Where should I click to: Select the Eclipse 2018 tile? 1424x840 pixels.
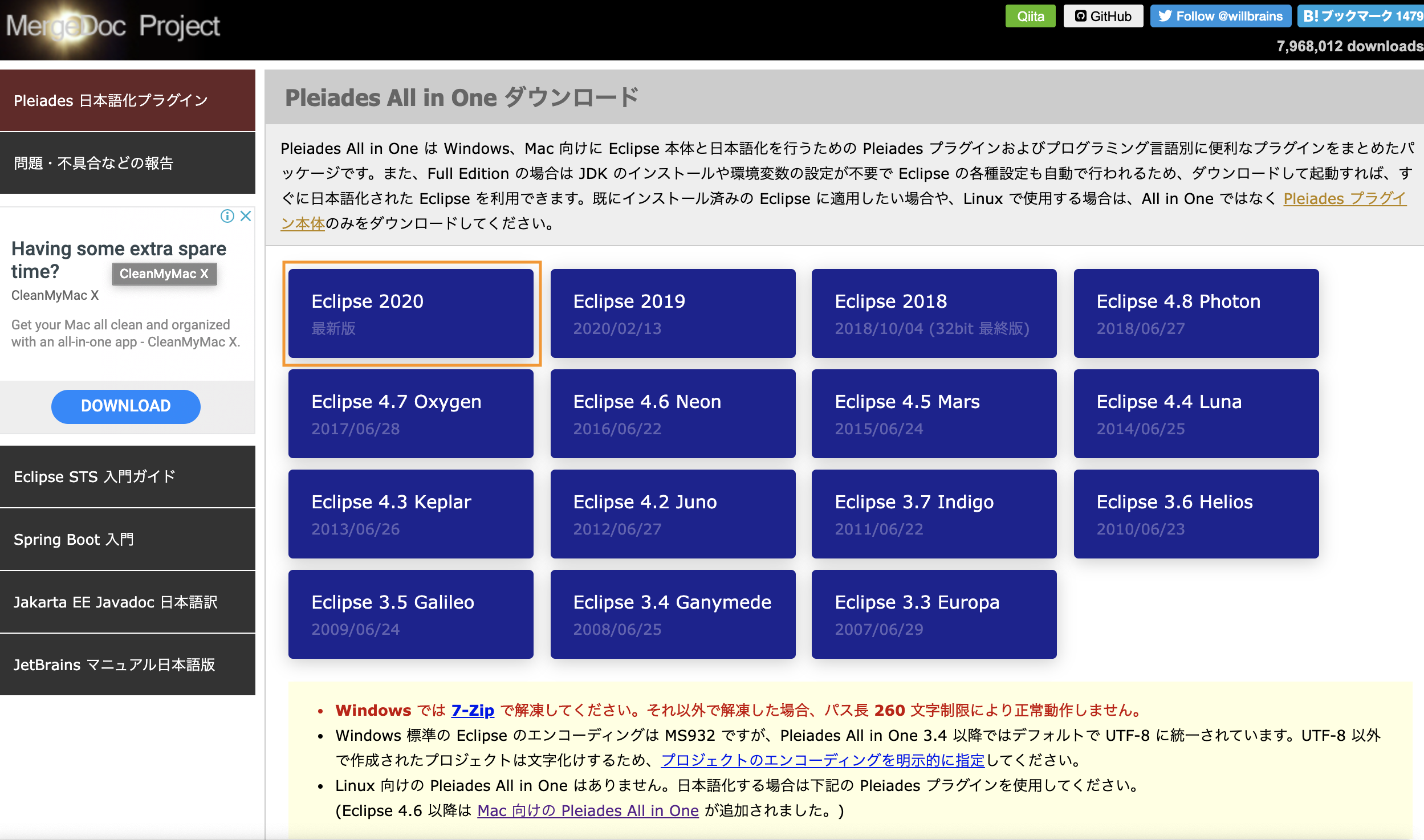[x=934, y=313]
